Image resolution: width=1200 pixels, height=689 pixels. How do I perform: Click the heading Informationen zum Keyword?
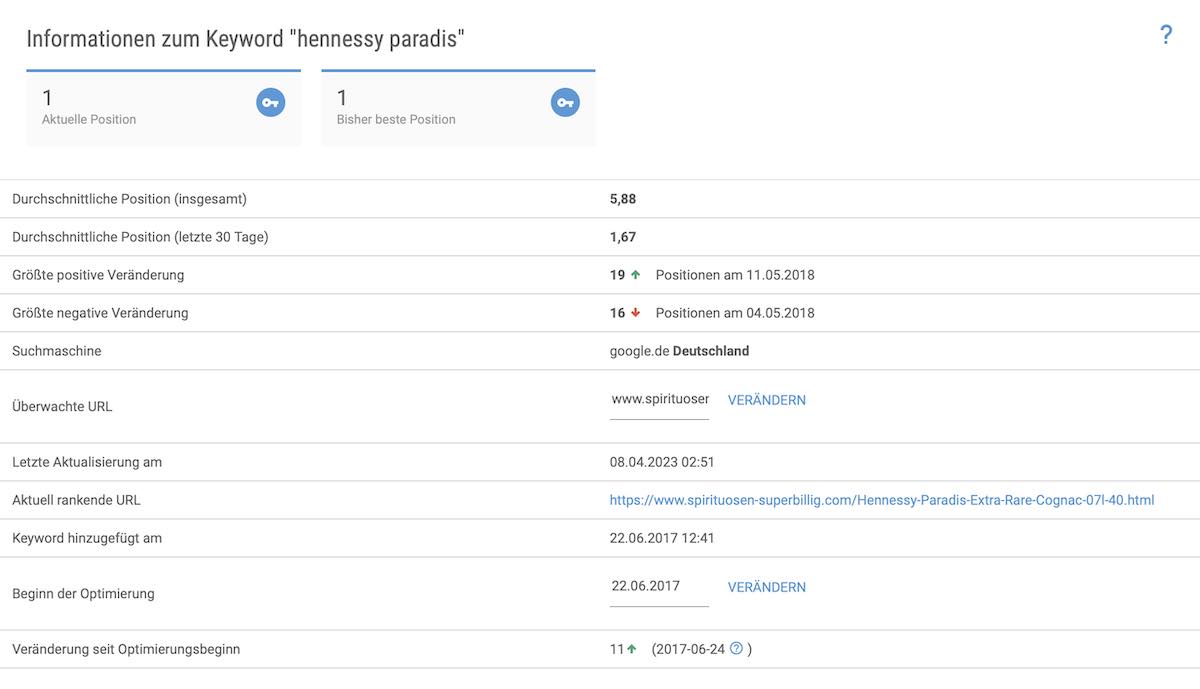[246, 39]
